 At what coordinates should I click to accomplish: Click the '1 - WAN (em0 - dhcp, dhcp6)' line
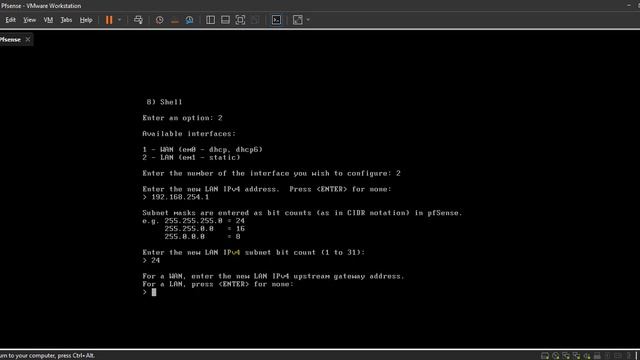[202, 150]
